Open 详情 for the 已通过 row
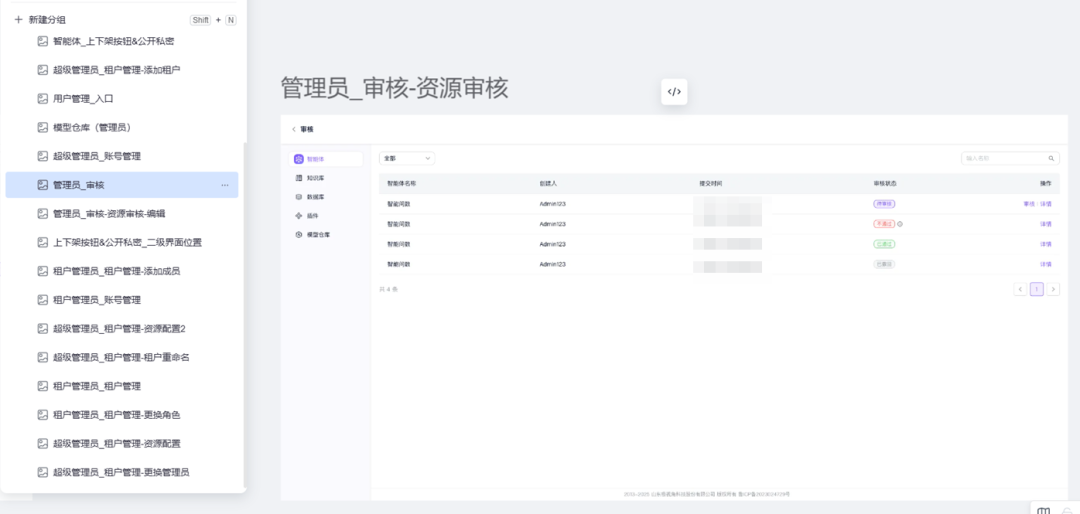This screenshot has height=514, width=1080. tap(1046, 244)
